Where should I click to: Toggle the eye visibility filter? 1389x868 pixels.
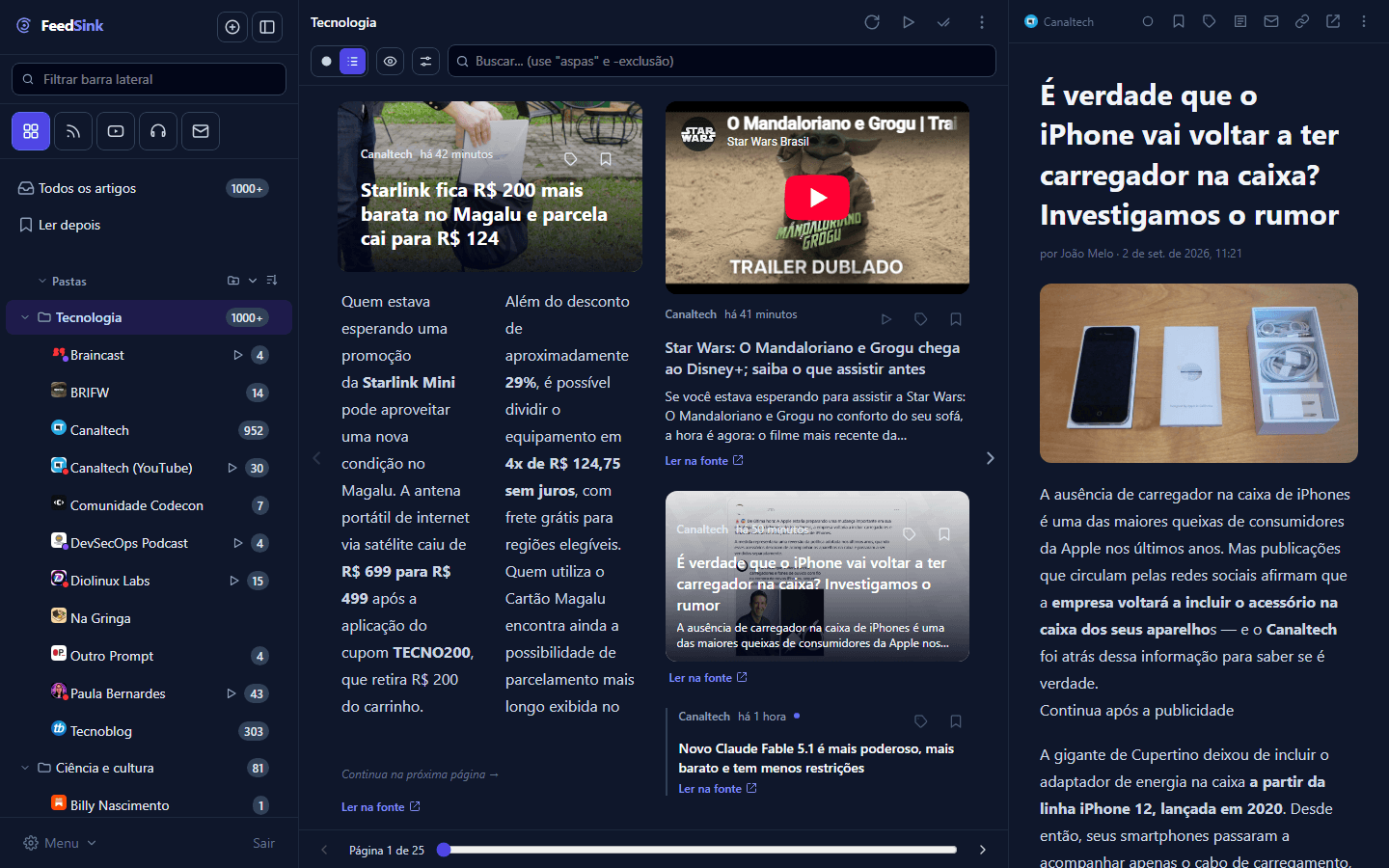(x=390, y=61)
